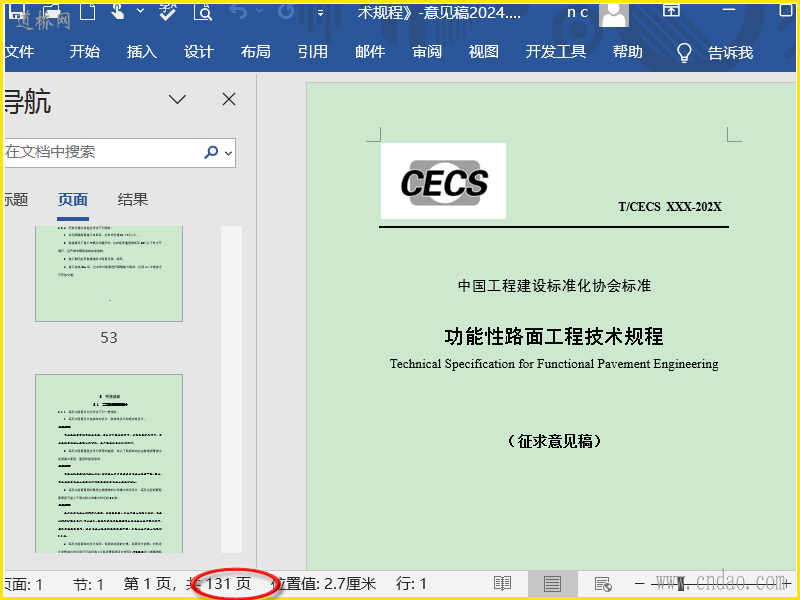This screenshot has width=800, height=600.
Task: Click the zoom in plus button
Action: 787,583
